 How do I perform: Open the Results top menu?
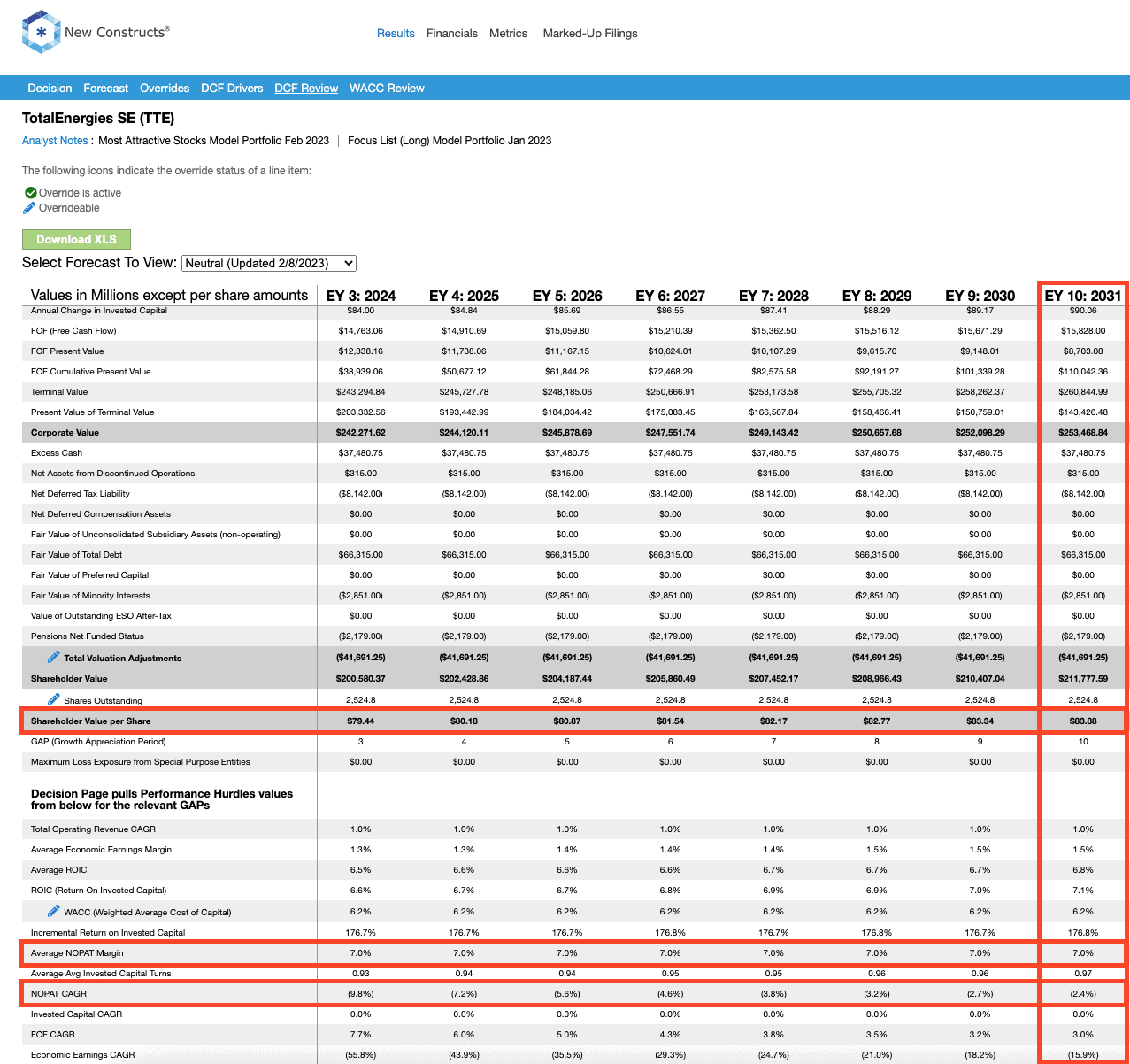click(x=396, y=34)
